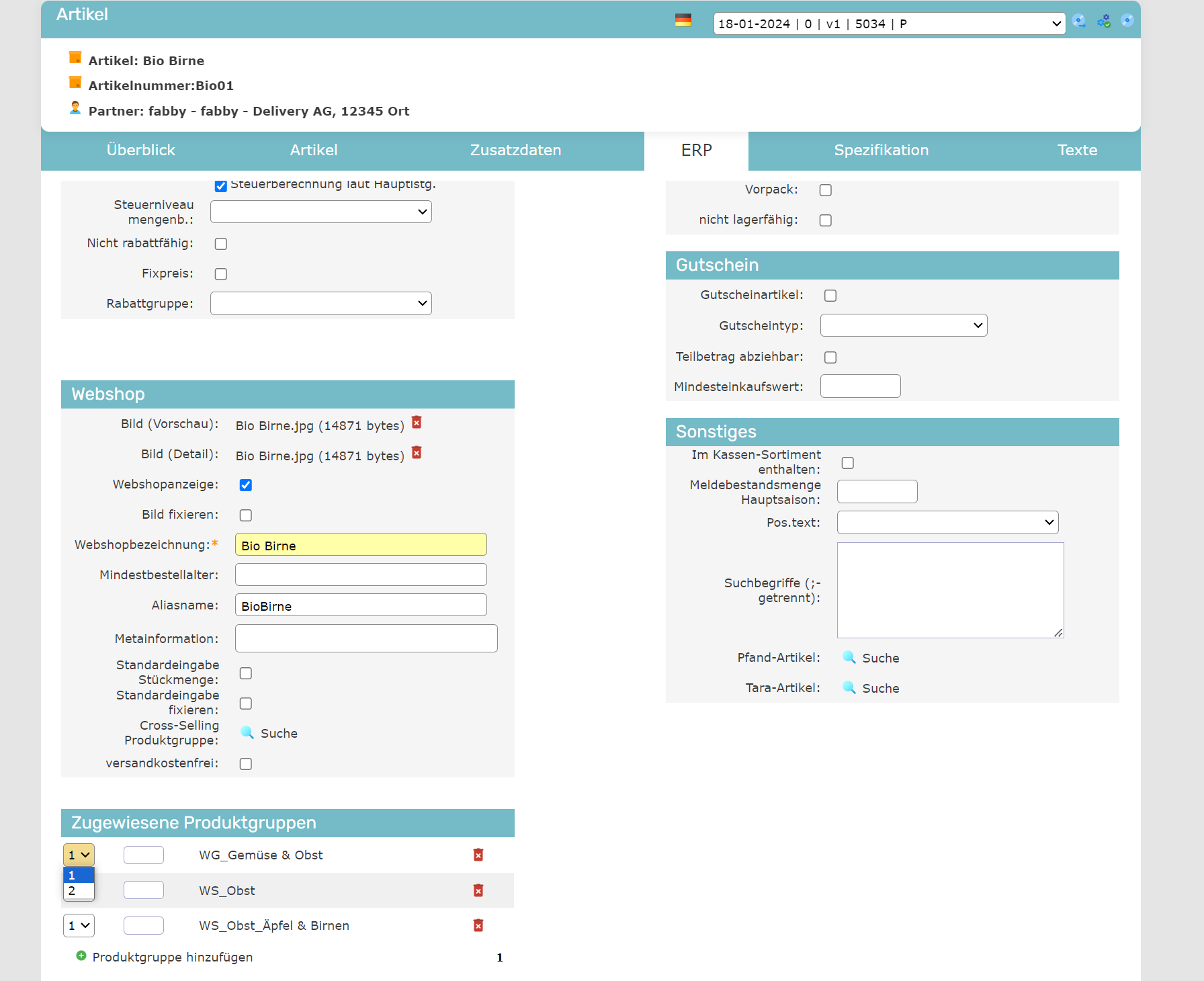Remove WG_Gemüse & Obst product group
This screenshot has height=981, width=1204.
478,855
